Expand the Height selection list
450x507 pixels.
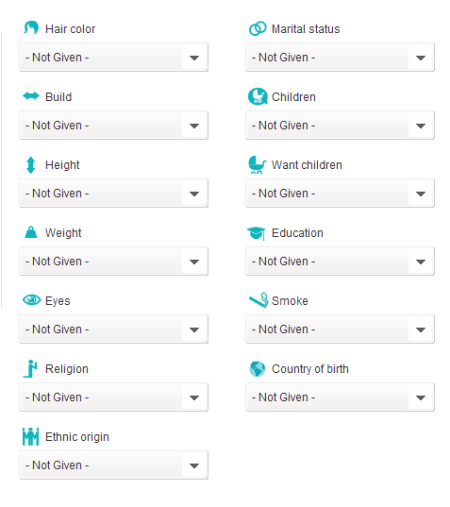point(114,193)
